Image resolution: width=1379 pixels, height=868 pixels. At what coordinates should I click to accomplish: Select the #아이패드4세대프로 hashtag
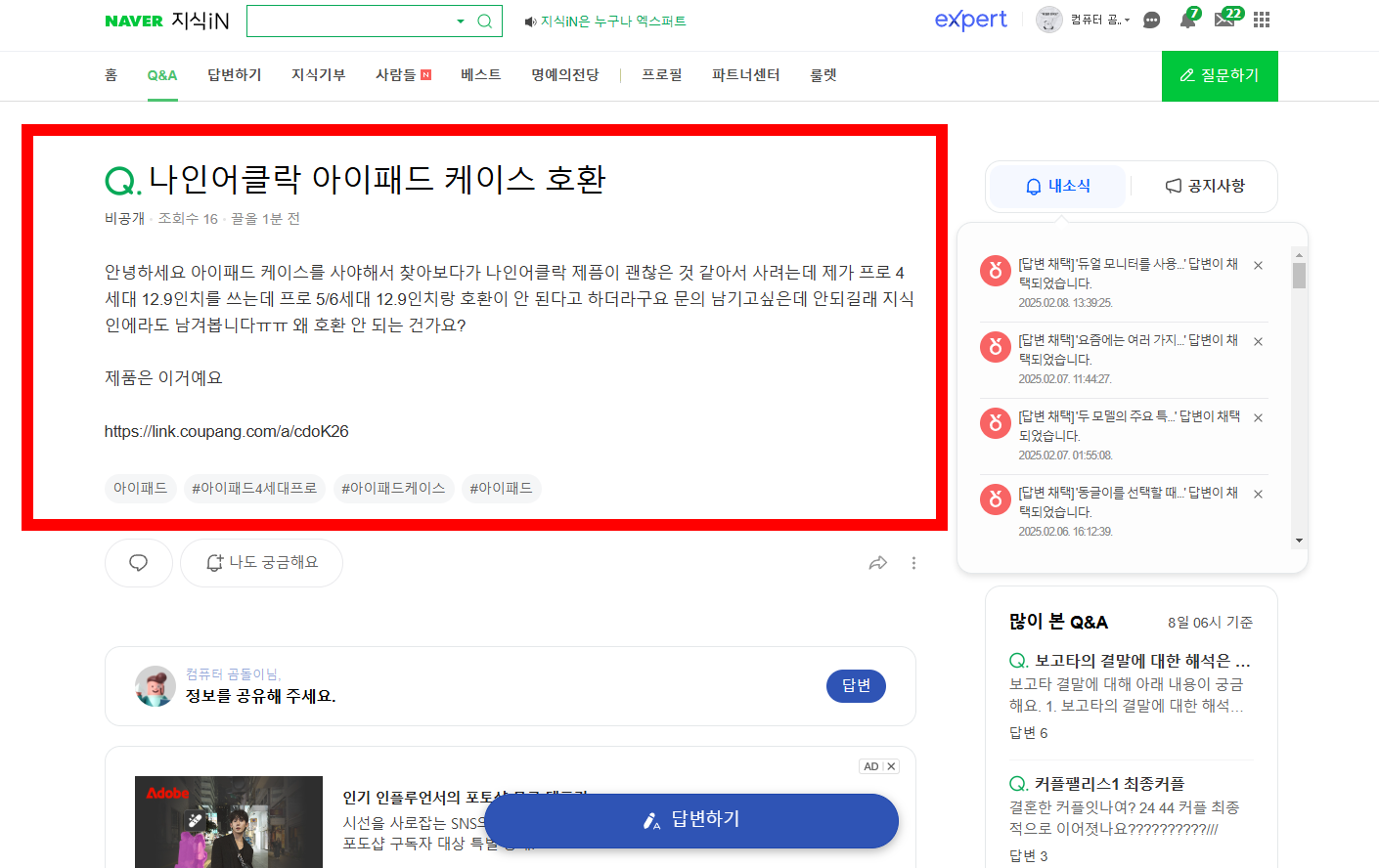point(254,488)
